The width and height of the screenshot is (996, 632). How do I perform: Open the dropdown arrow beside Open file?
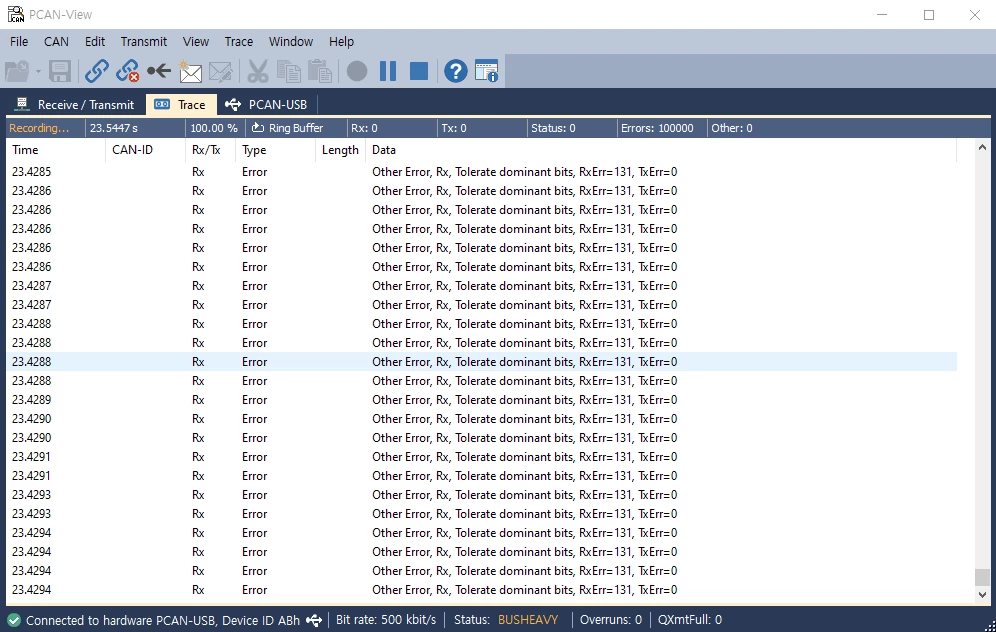38,71
